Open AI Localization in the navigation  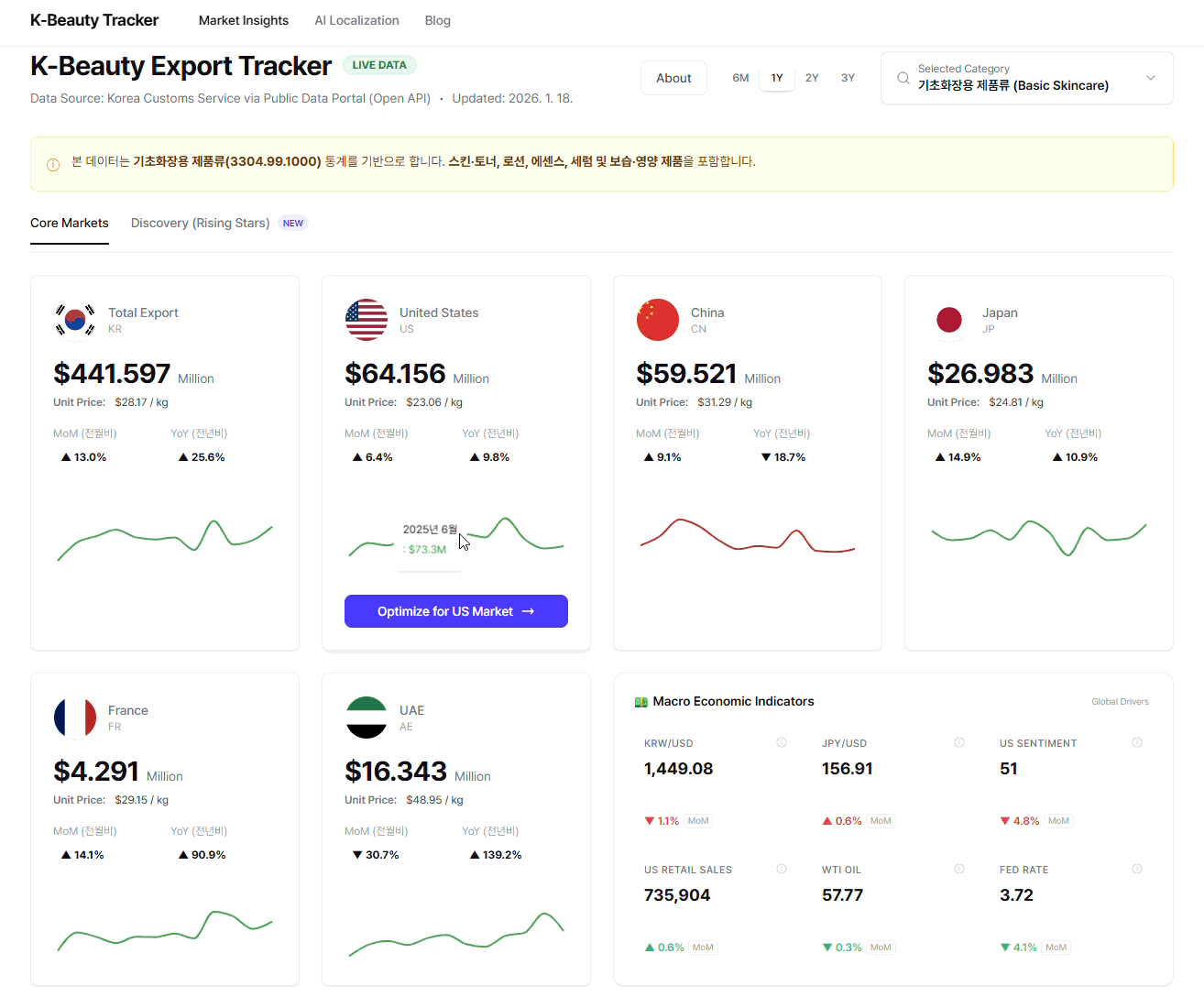[356, 20]
